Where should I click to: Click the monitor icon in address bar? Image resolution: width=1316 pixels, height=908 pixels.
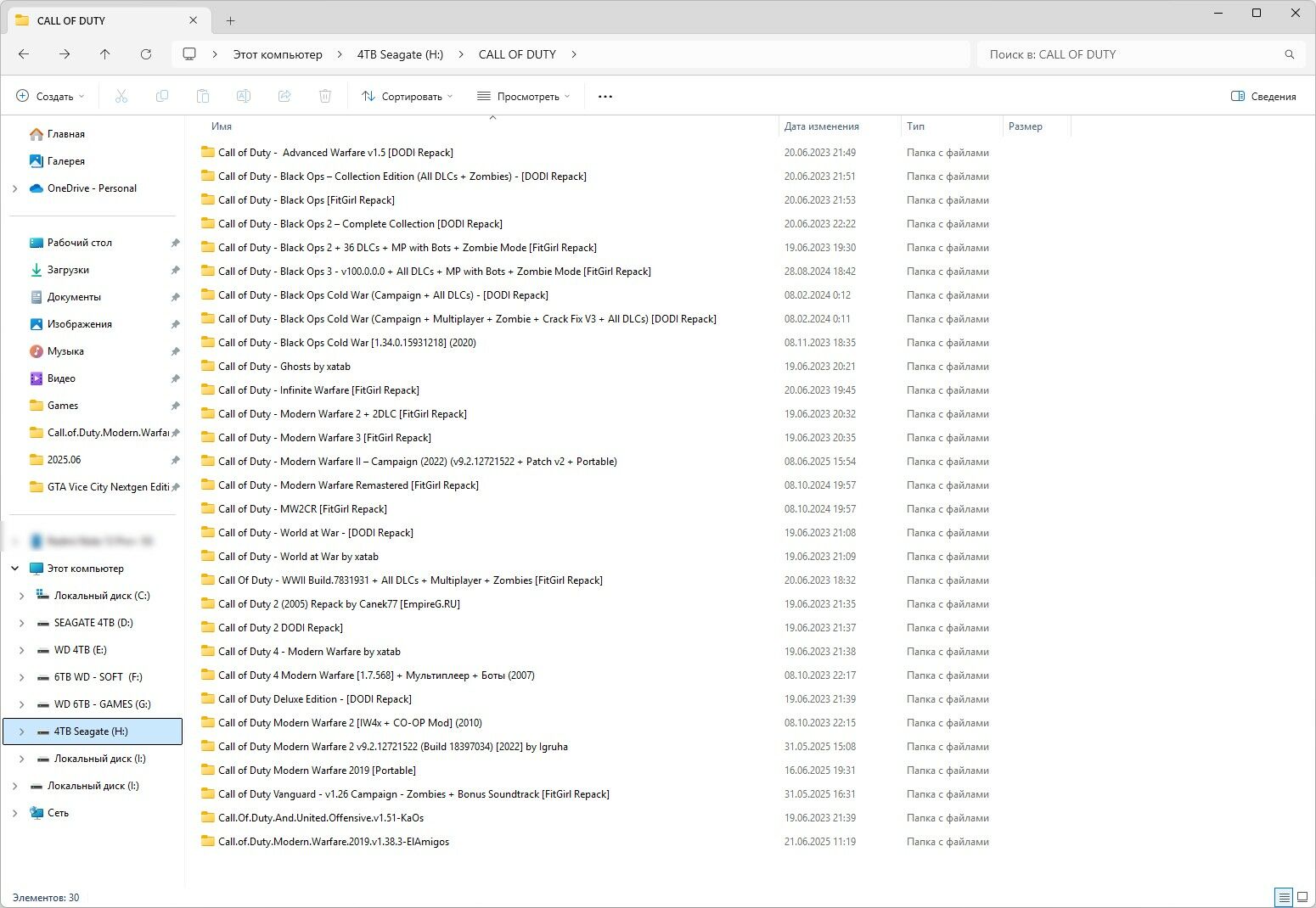tap(189, 54)
